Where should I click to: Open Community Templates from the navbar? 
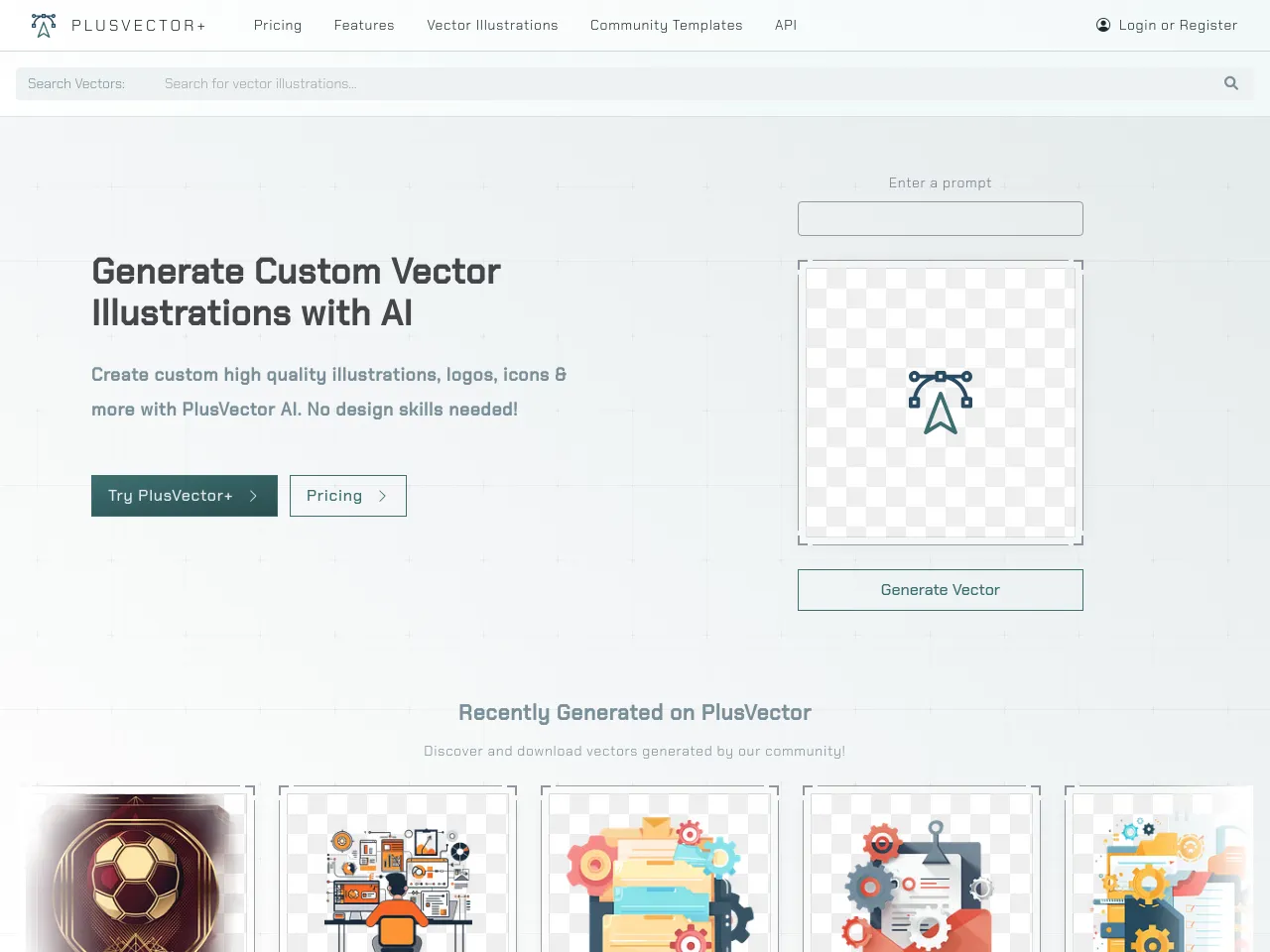point(666,25)
